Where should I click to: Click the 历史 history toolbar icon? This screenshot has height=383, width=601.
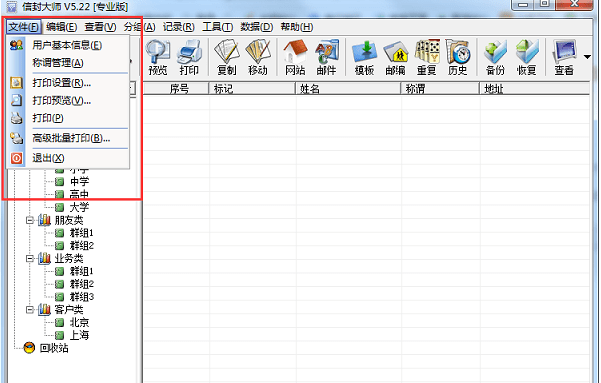coord(458,58)
